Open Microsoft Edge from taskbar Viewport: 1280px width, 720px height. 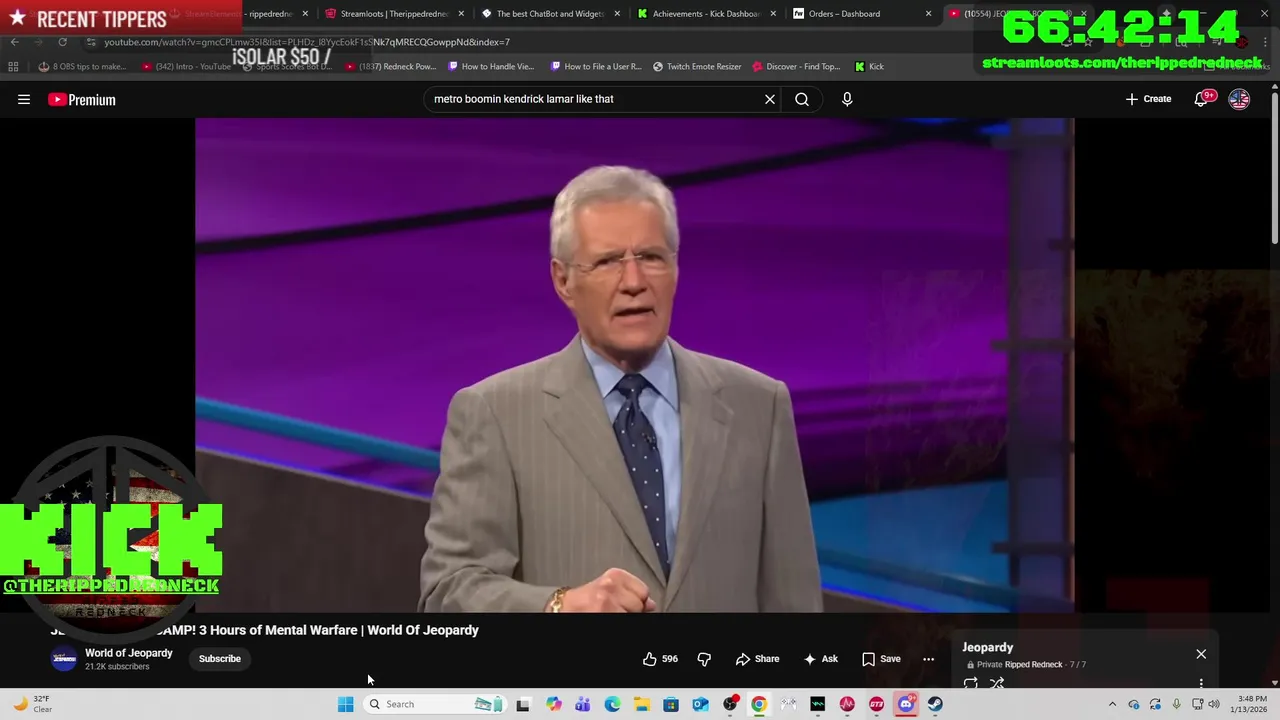coord(612,704)
